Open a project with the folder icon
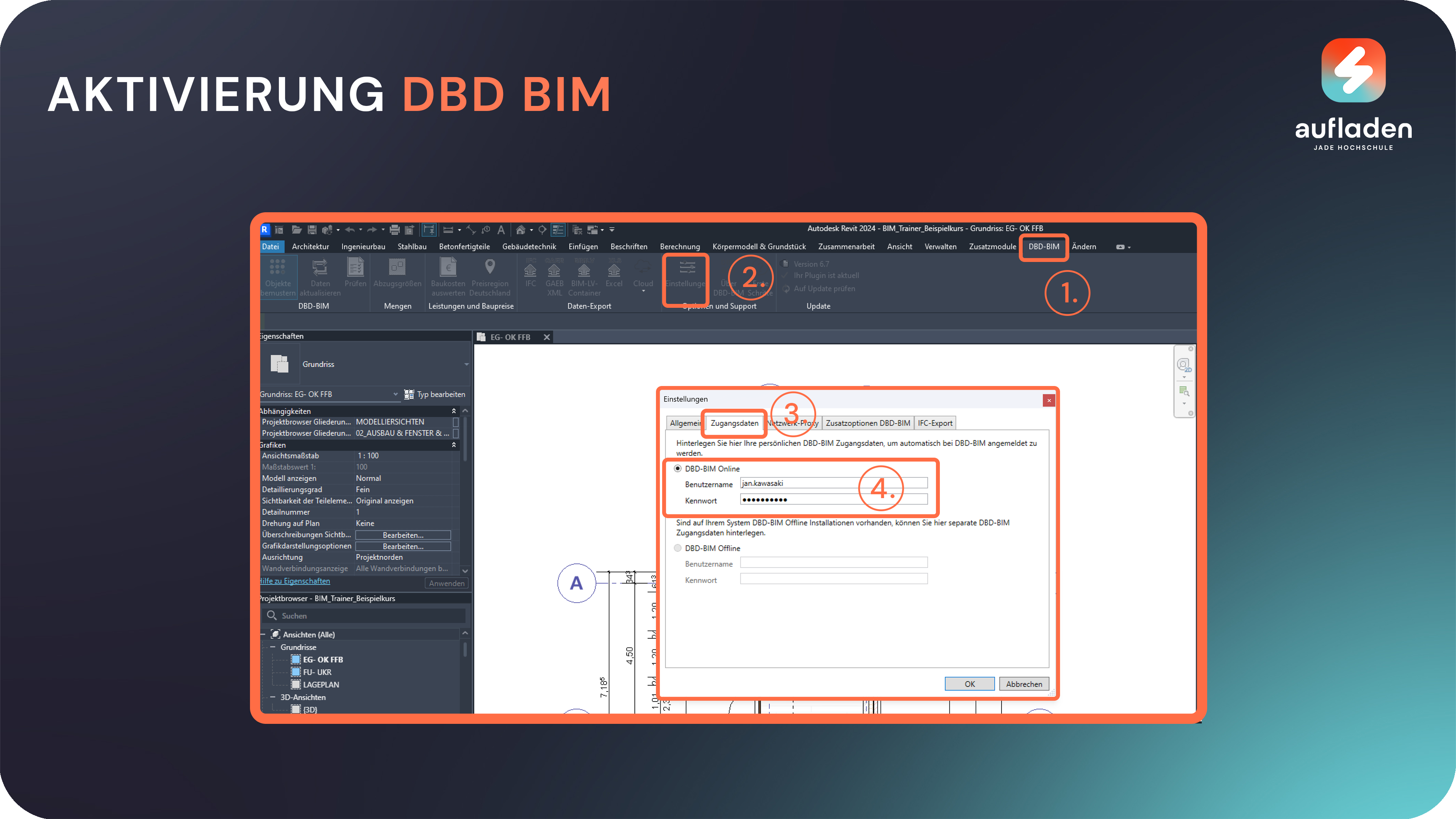This screenshot has width=1456, height=819. tap(296, 230)
